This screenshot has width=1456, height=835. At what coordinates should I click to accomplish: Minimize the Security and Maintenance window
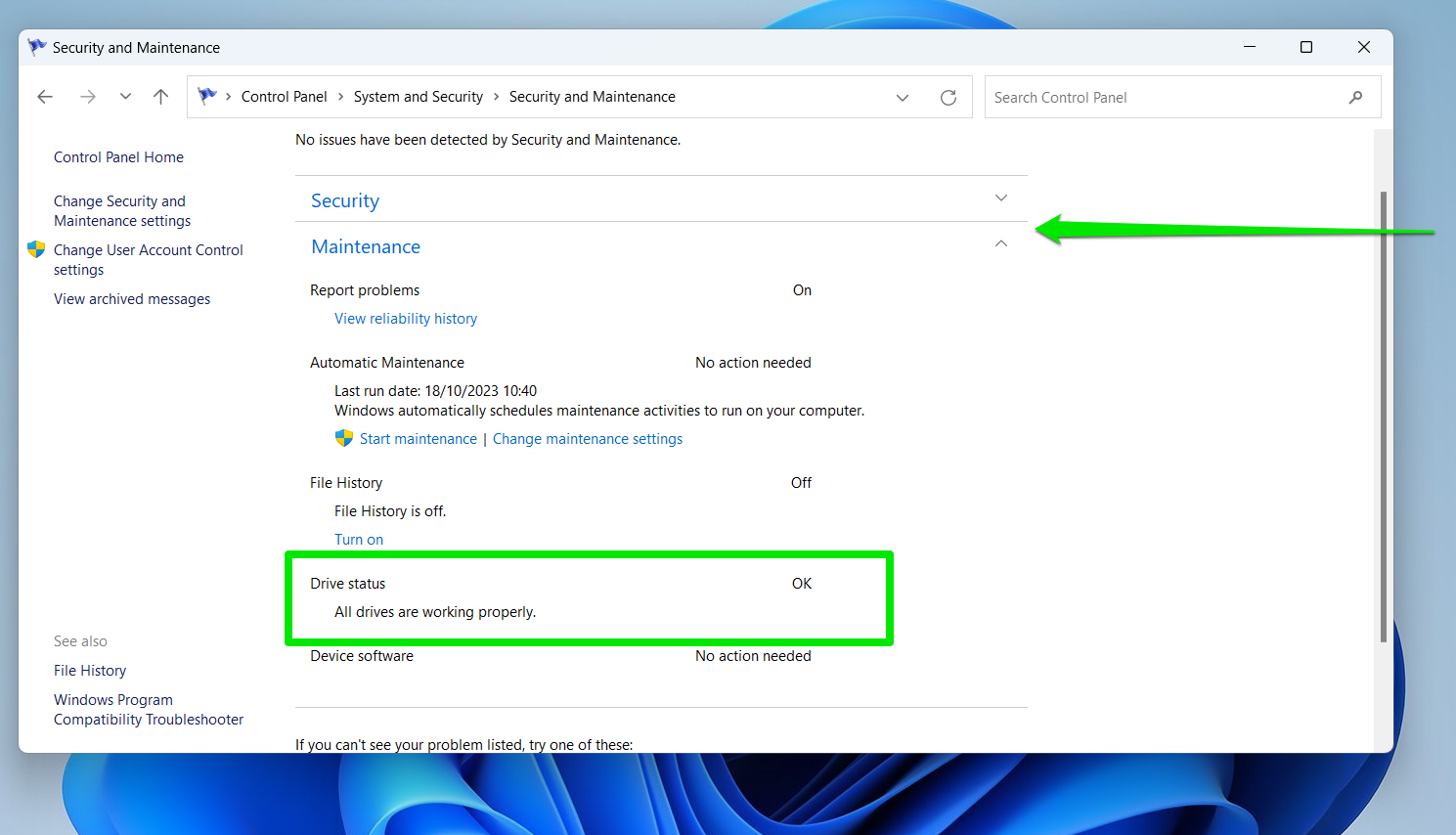(1250, 47)
